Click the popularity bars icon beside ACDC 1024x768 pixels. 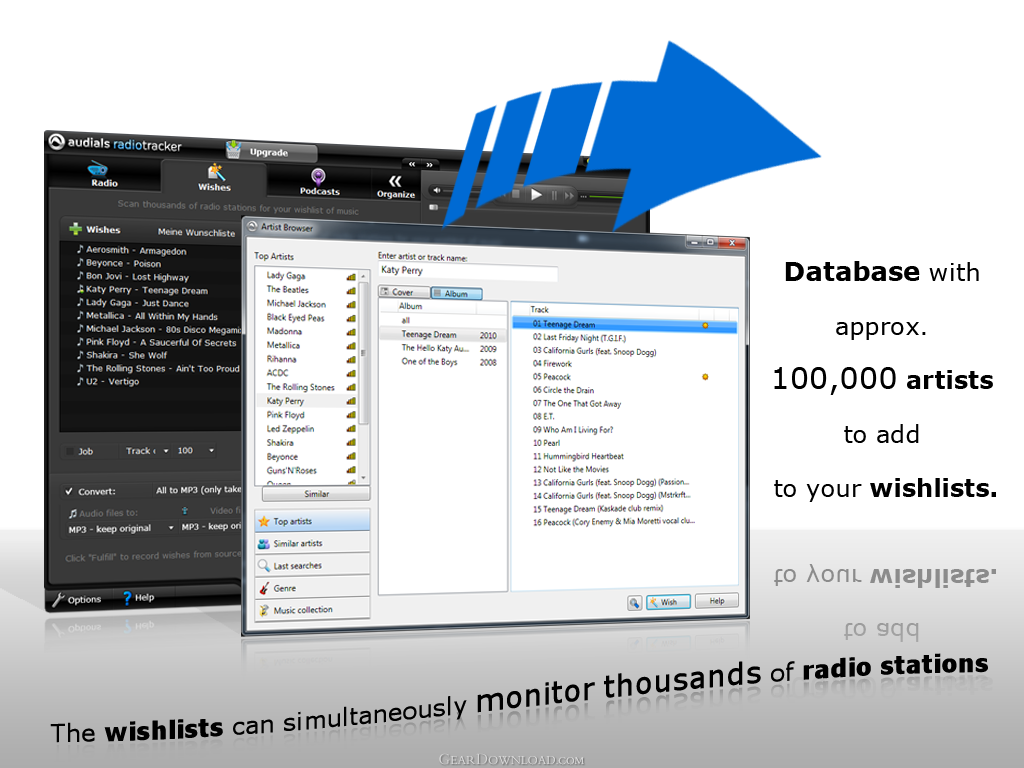pos(351,374)
